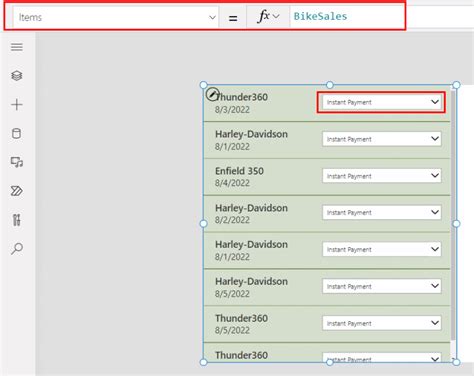The image size is (474, 376).
Task: Click the equals sign in formula bar
Action: 233,18
